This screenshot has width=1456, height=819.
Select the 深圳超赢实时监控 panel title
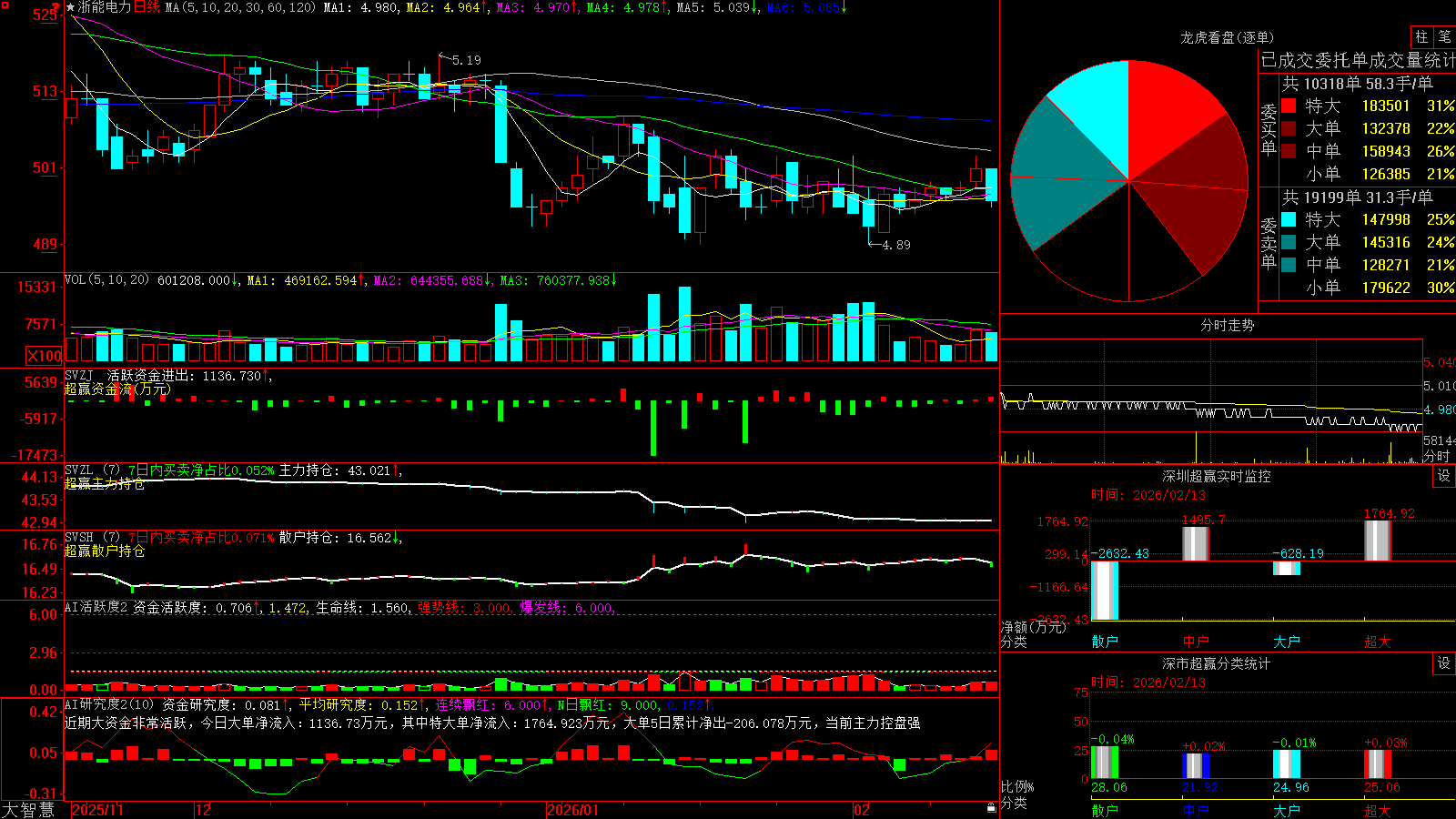tap(1217, 476)
